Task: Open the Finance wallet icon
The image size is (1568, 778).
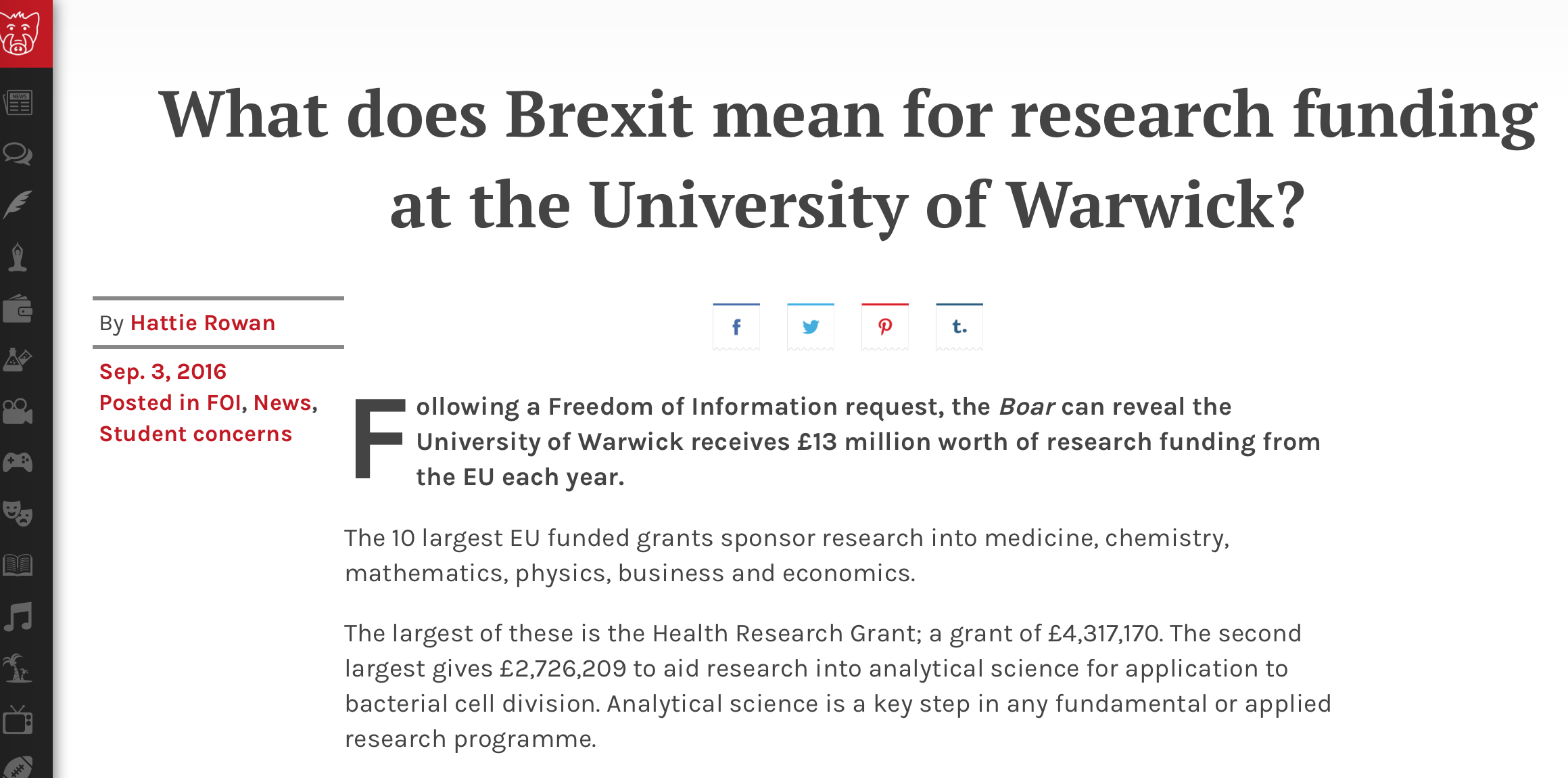Action: [18, 309]
